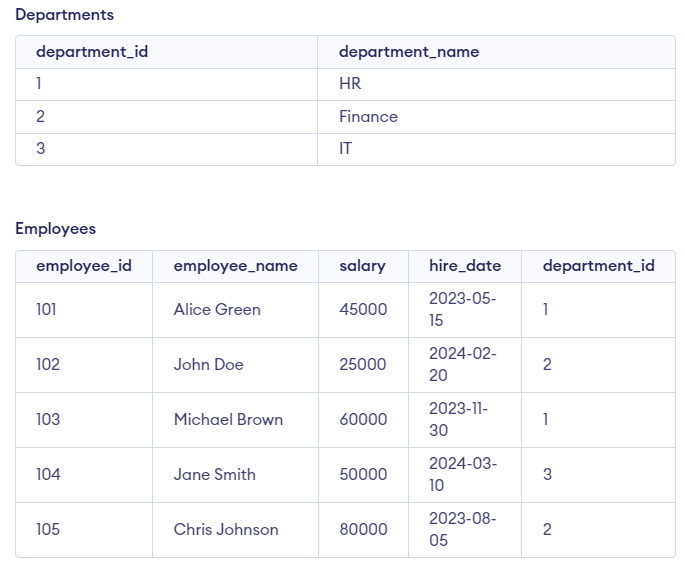The image size is (685, 562).
Task: Click the 45000 salary cell
Action: 363,310
